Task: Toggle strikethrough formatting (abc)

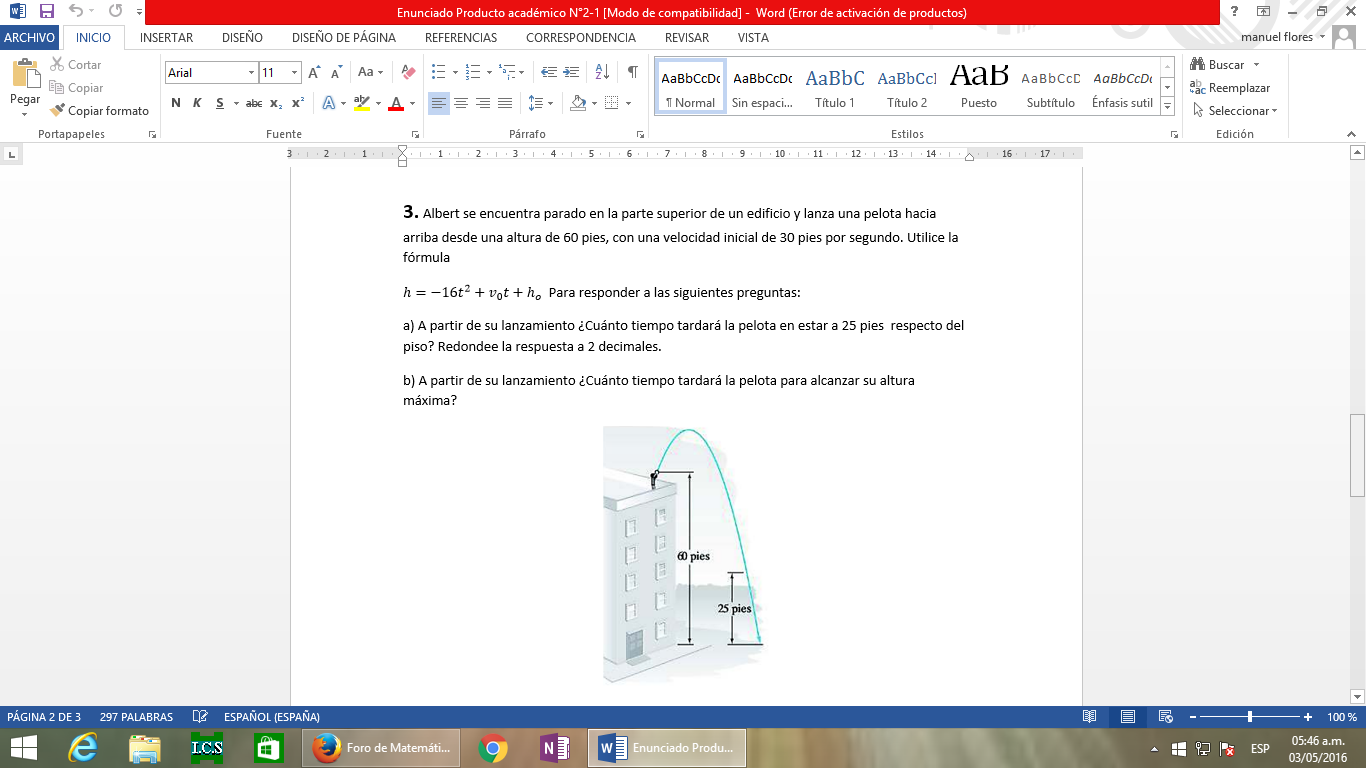Action: coord(254,103)
